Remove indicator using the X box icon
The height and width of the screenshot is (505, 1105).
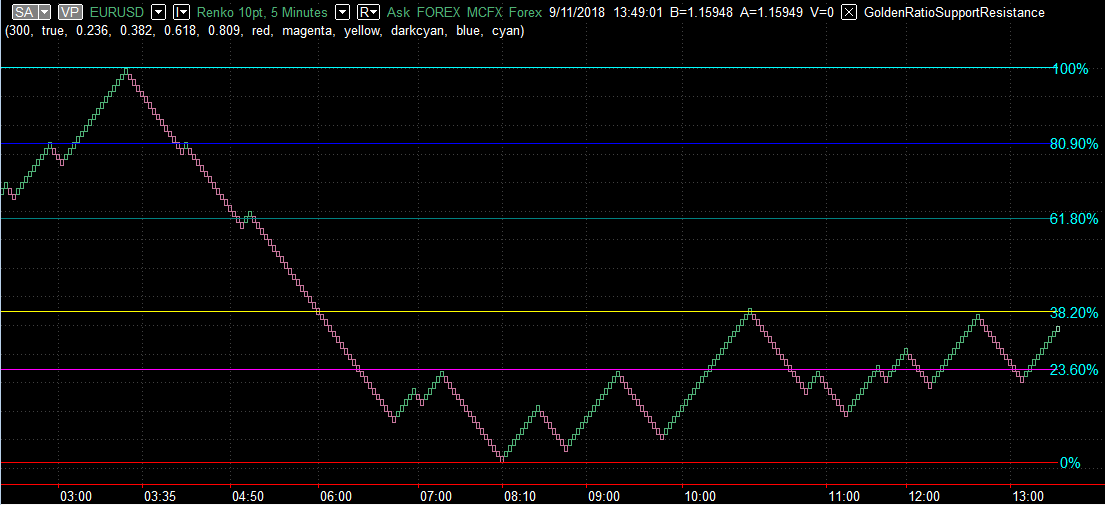coord(850,13)
